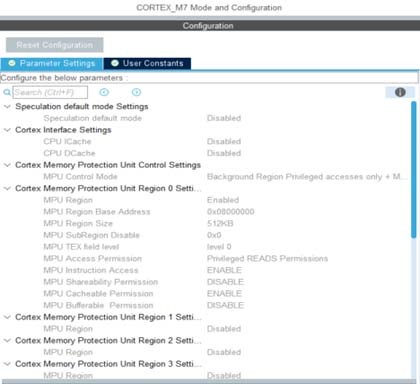This screenshot has height=384, width=420.
Task: Open CPU ICache Disabled value
Action: [224, 142]
